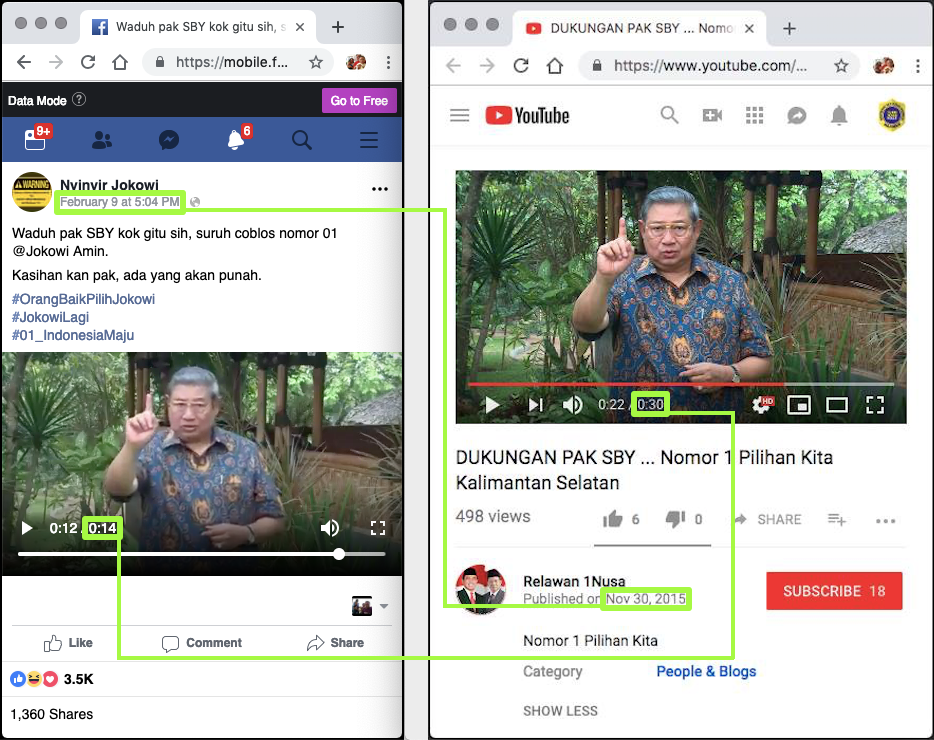Click the Facebook search magnifier icon

click(302, 141)
